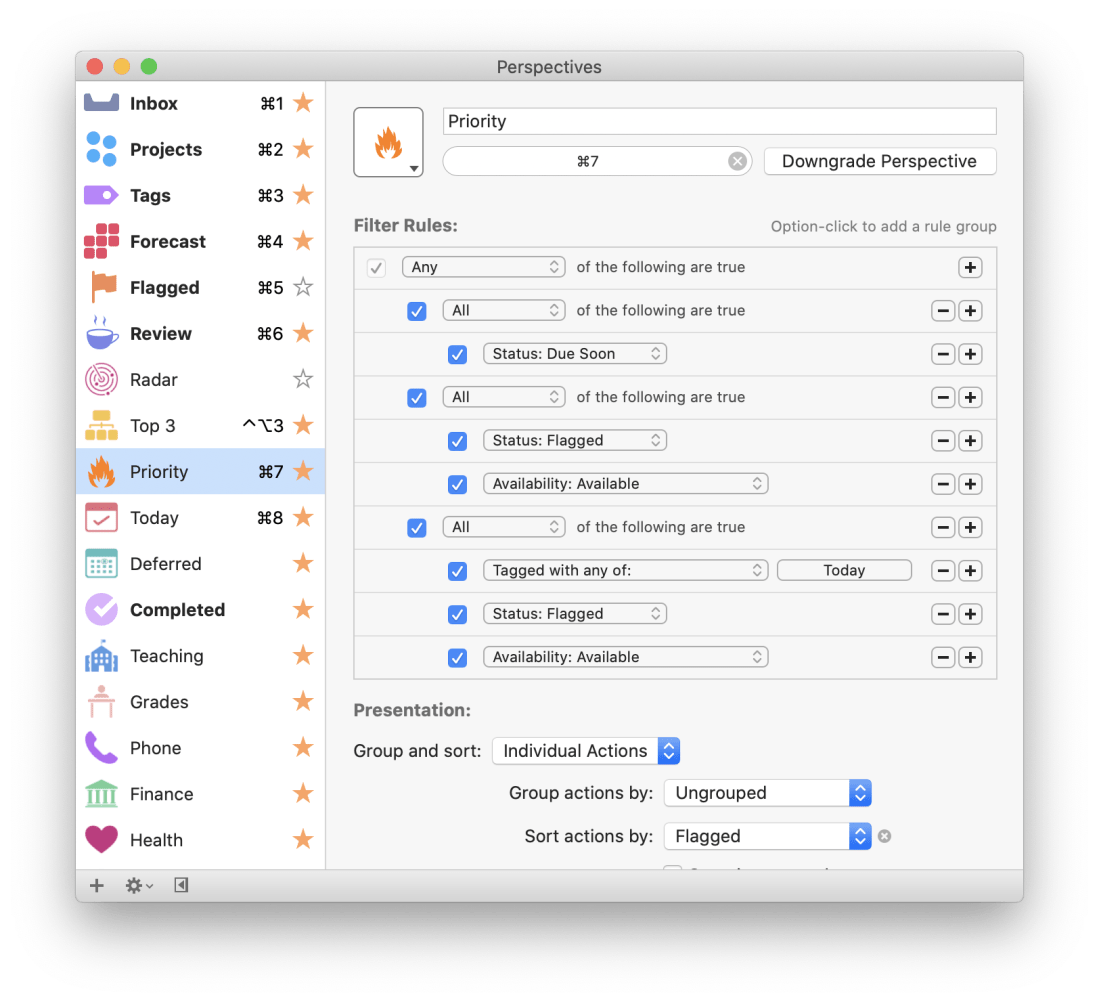This screenshot has width=1099, height=1002.
Task: Open the gear action menu
Action: pos(139,885)
